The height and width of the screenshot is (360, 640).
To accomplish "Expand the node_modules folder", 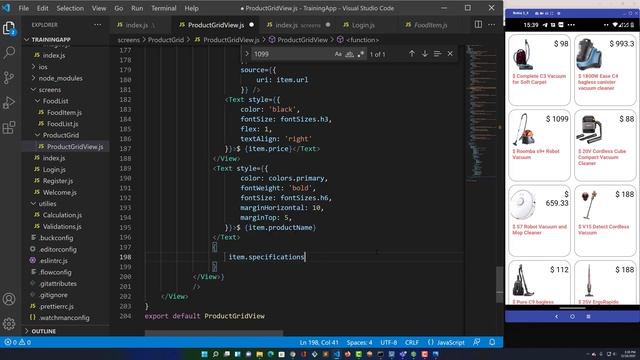I will click(60, 78).
